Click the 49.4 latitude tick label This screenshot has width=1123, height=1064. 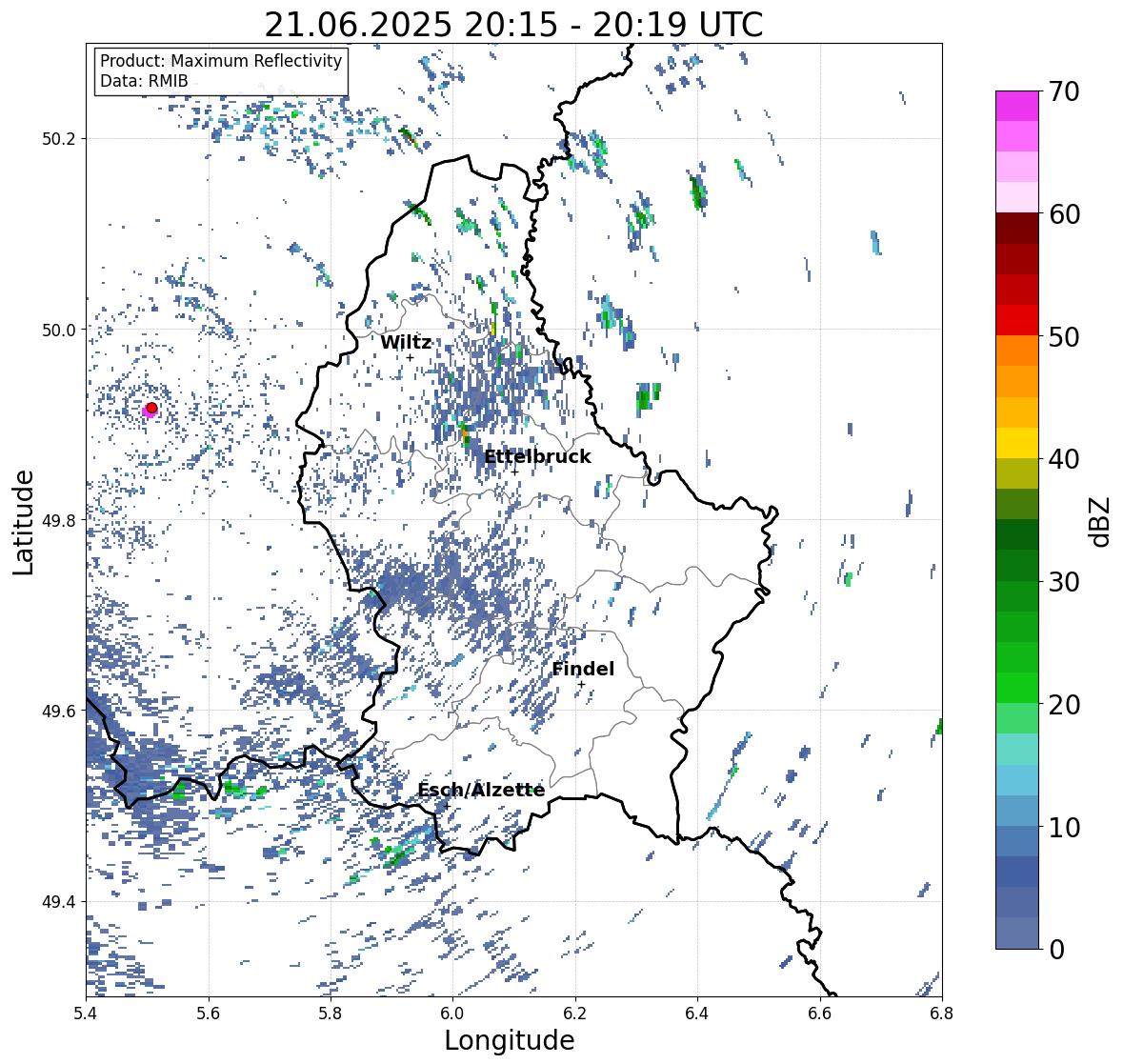click(x=59, y=901)
